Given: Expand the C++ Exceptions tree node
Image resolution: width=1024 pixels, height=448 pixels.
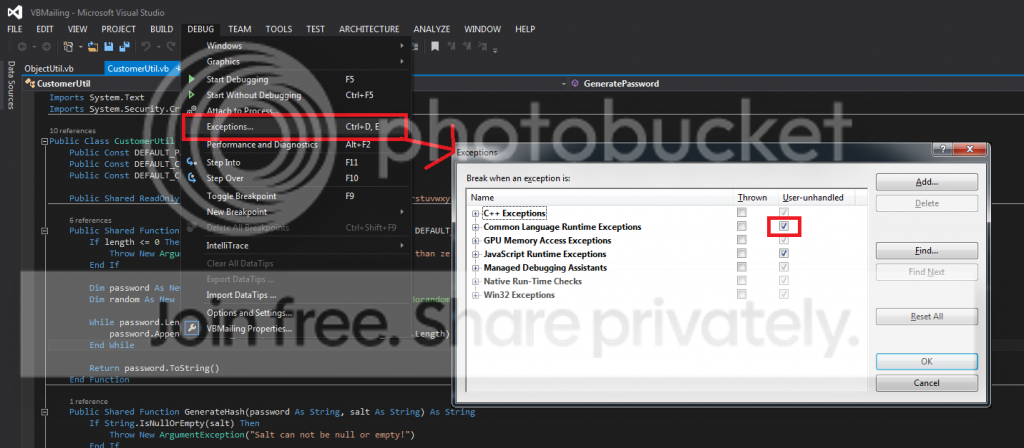Looking at the screenshot, I should click(x=475, y=214).
